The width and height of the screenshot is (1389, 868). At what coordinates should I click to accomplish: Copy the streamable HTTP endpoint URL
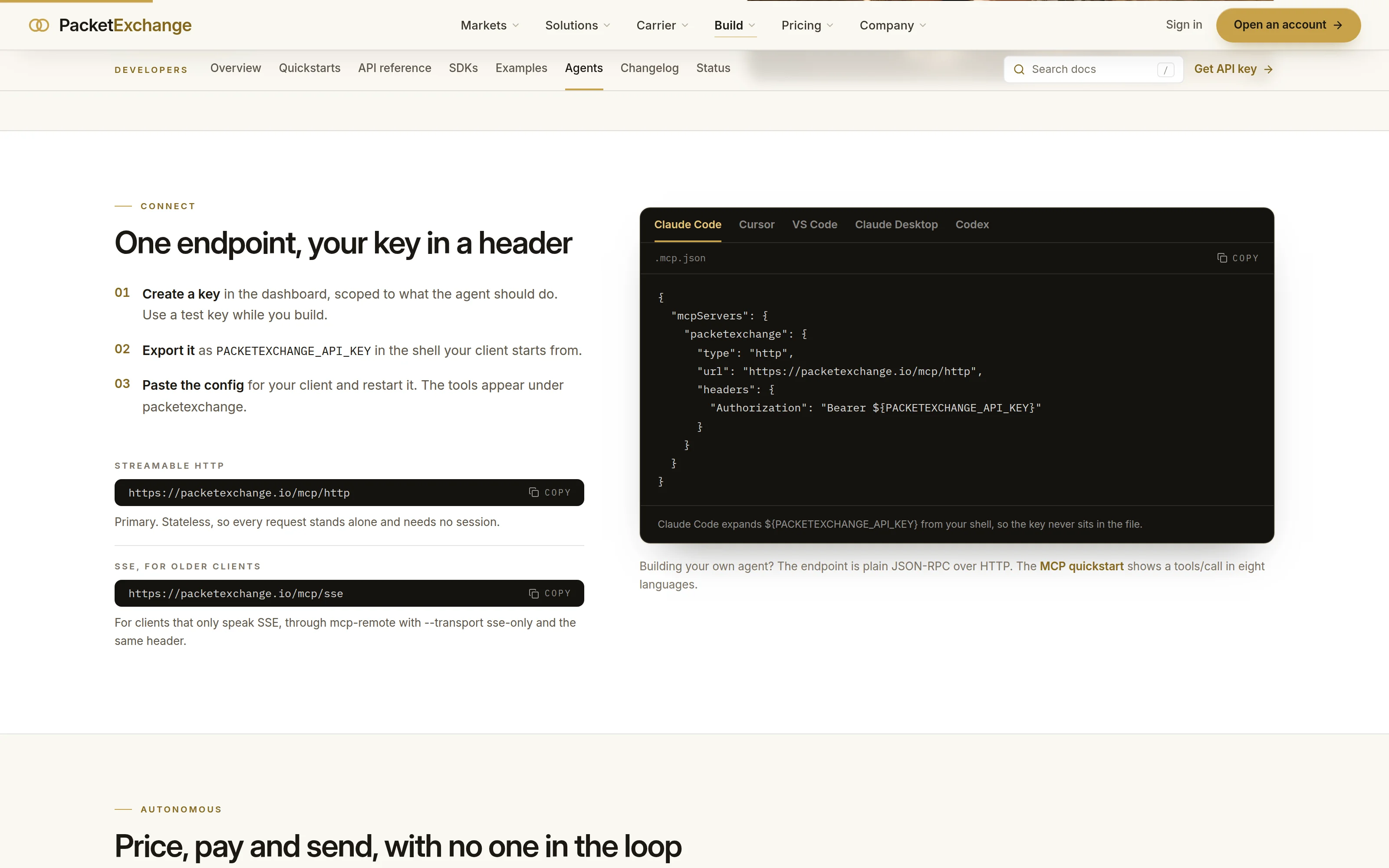549,493
